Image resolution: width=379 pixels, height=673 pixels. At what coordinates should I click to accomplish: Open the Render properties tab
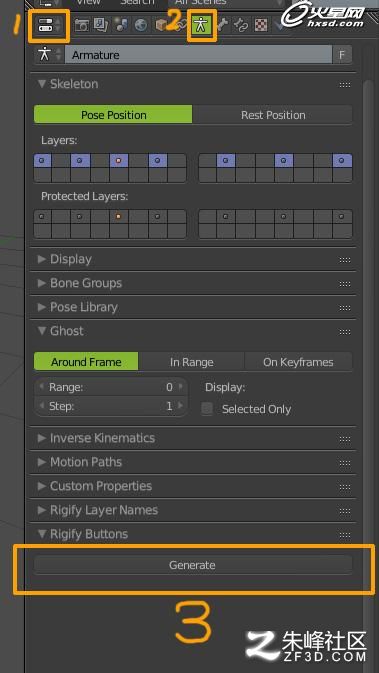(82, 25)
